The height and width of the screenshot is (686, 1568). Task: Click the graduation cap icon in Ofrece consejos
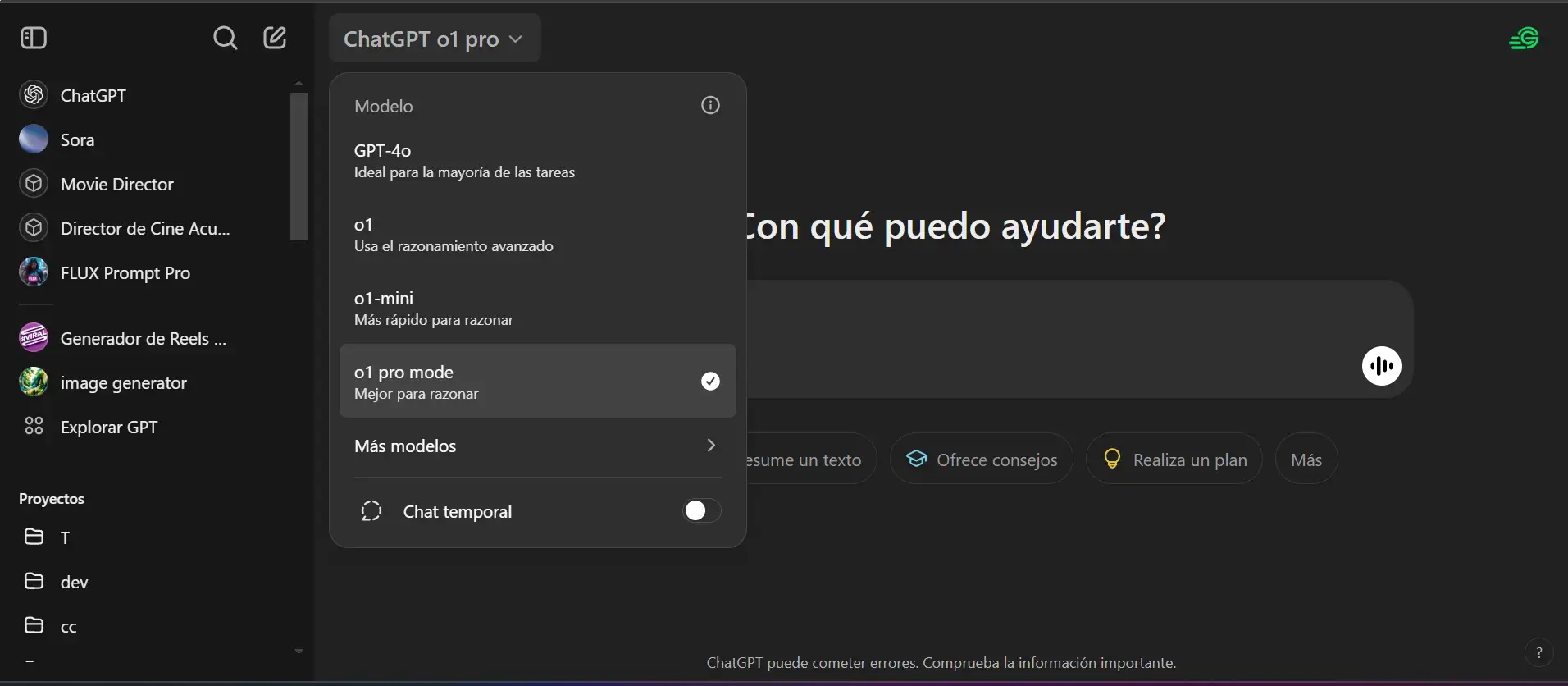click(x=916, y=459)
